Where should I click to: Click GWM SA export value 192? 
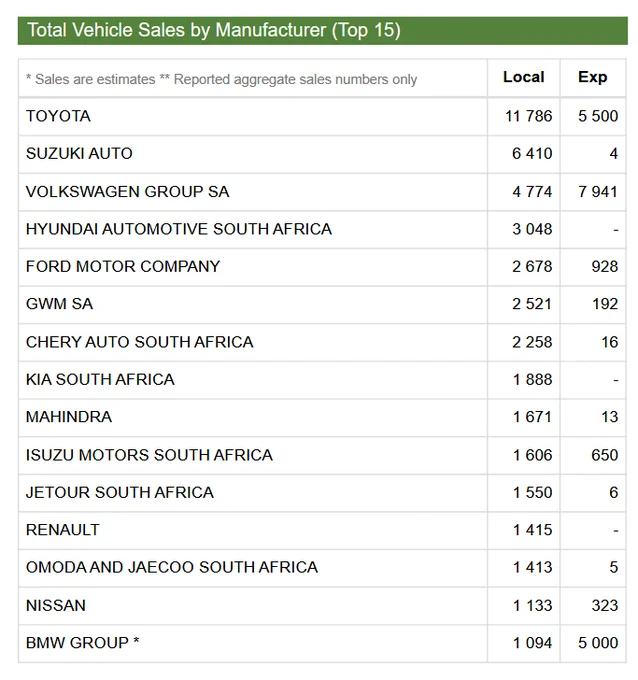[x=605, y=304]
